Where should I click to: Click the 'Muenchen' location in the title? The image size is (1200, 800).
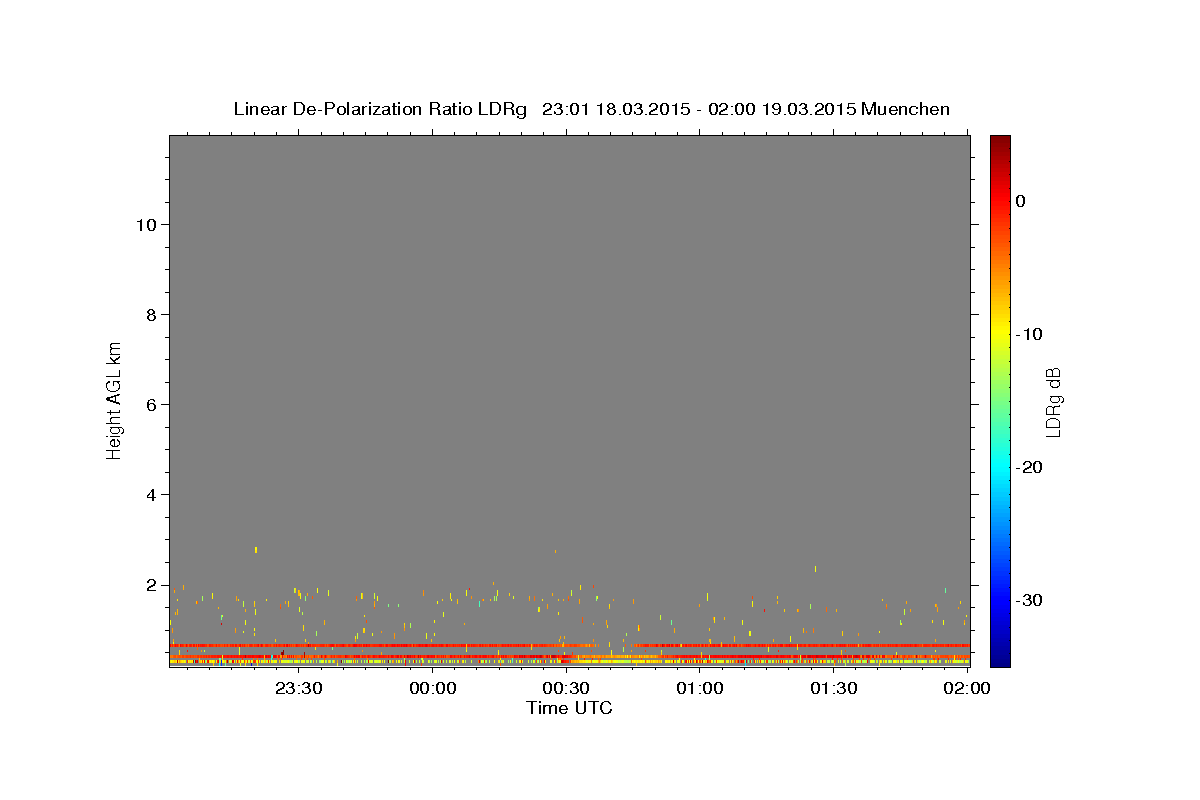tap(905, 109)
